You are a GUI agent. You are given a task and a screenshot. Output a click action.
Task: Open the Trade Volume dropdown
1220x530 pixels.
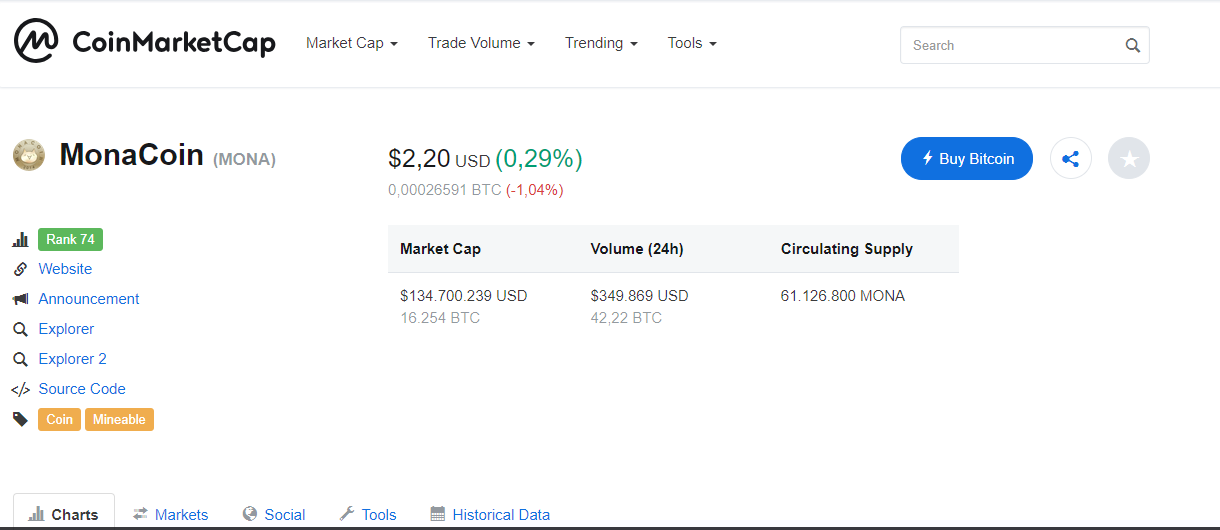pos(481,43)
